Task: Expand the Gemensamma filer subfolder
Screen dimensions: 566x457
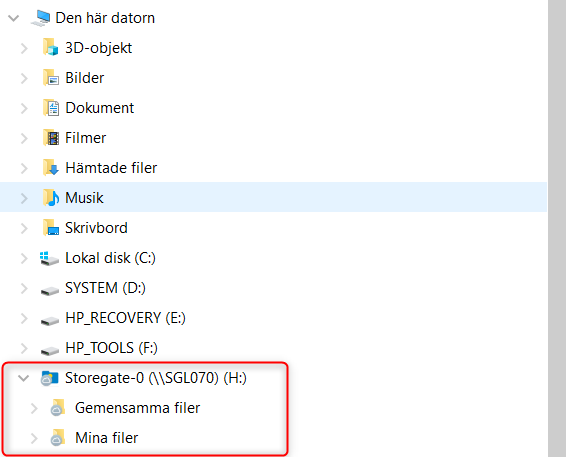Action: (x=34, y=408)
